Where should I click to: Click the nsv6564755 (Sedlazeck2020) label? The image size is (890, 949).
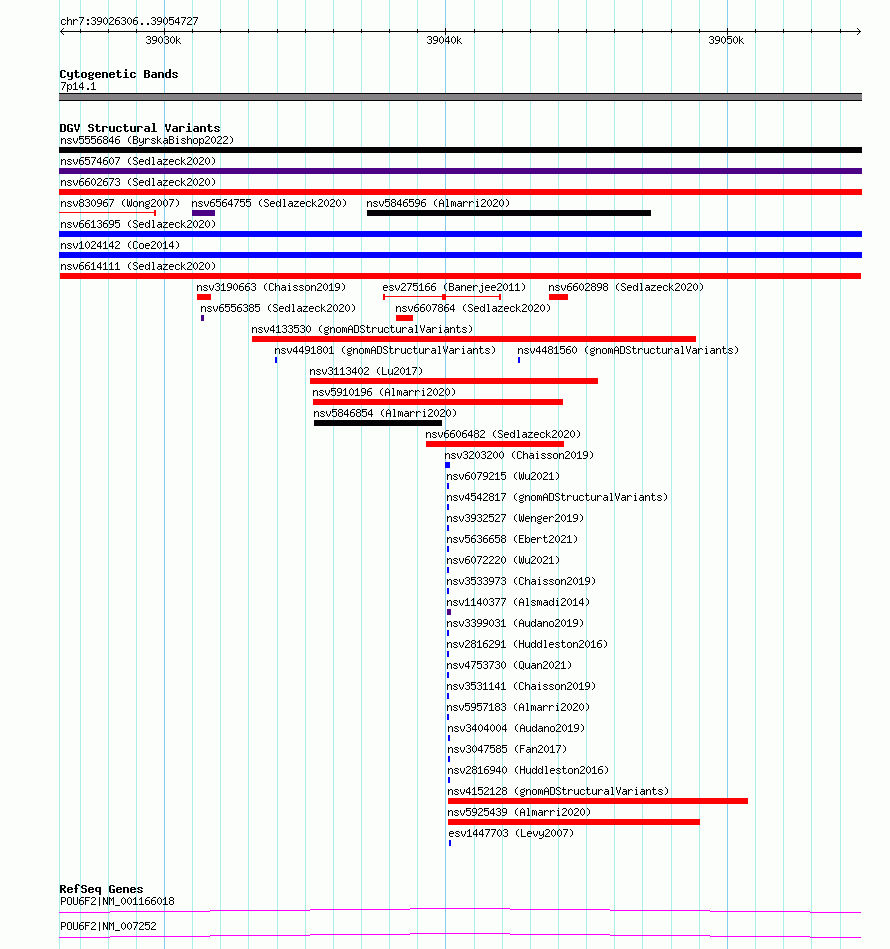pyautogui.click(x=269, y=203)
